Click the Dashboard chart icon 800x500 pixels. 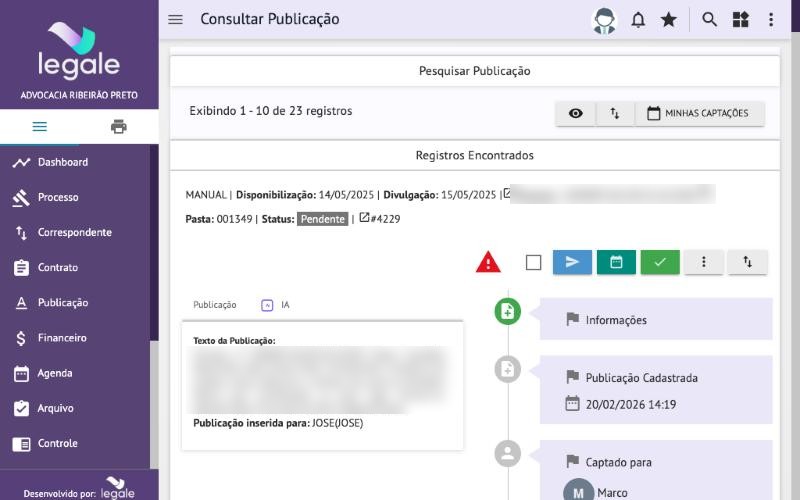[21, 163]
